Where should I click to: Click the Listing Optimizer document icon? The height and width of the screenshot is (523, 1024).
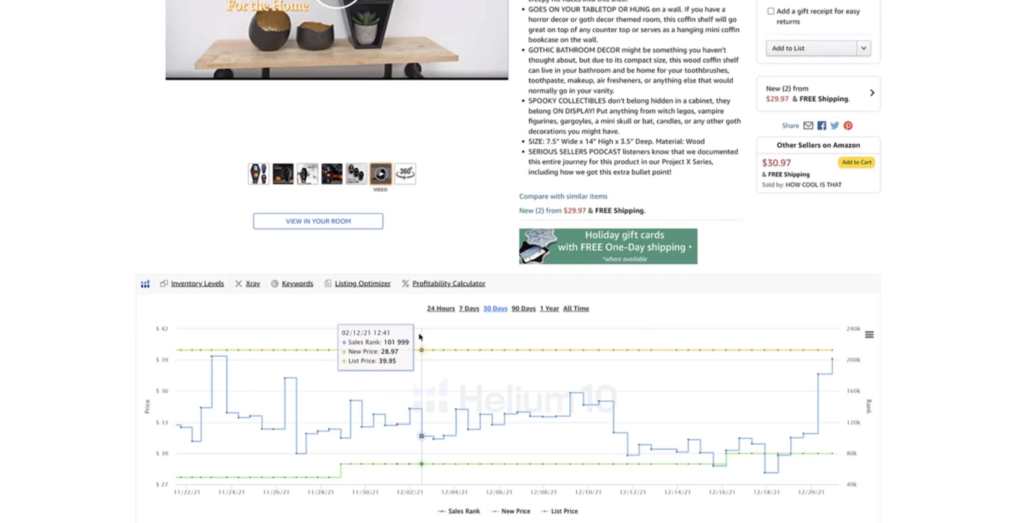pos(328,283)
